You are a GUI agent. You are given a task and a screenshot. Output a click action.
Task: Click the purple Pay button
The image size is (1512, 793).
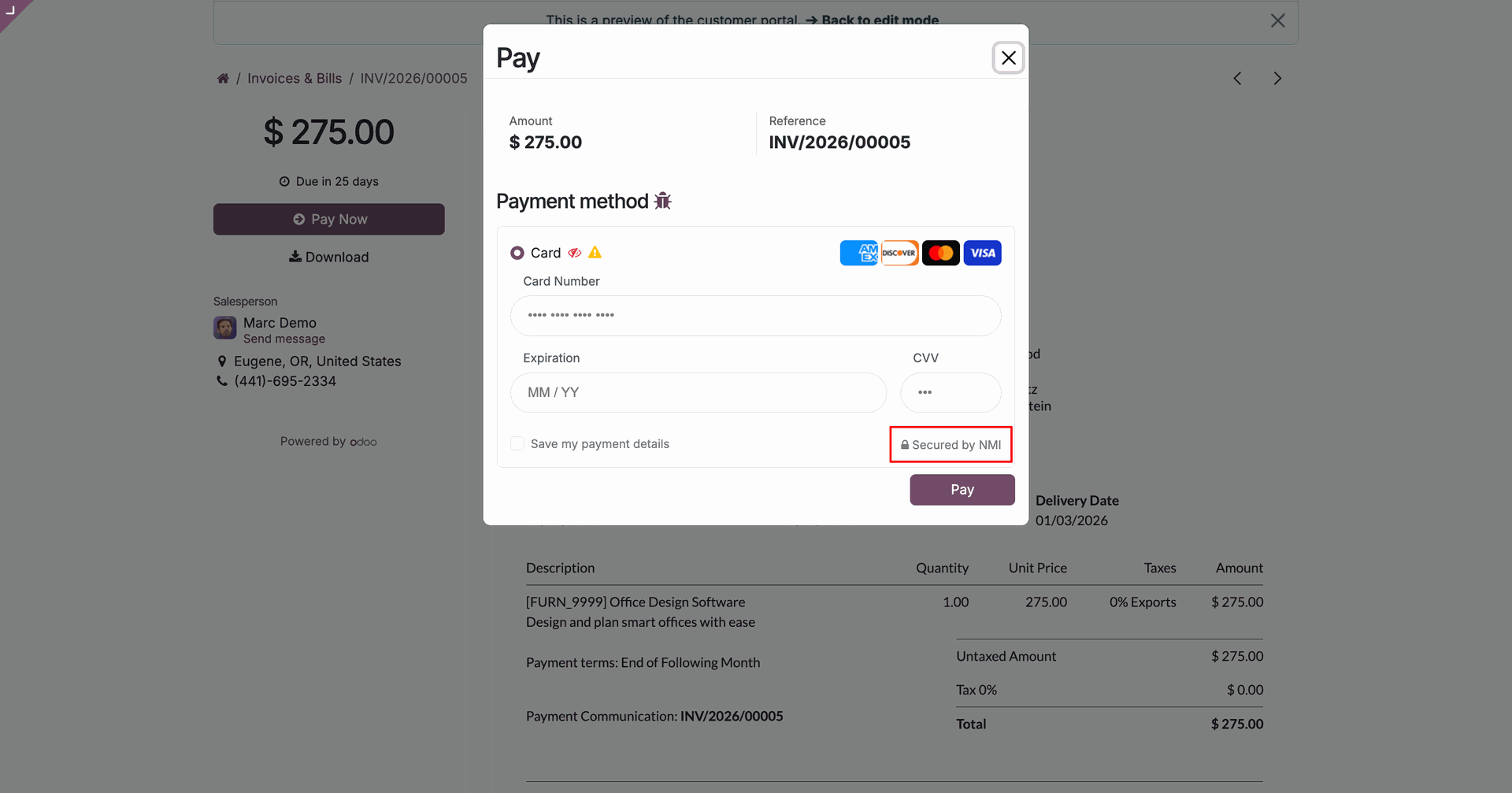coord(962,490)
